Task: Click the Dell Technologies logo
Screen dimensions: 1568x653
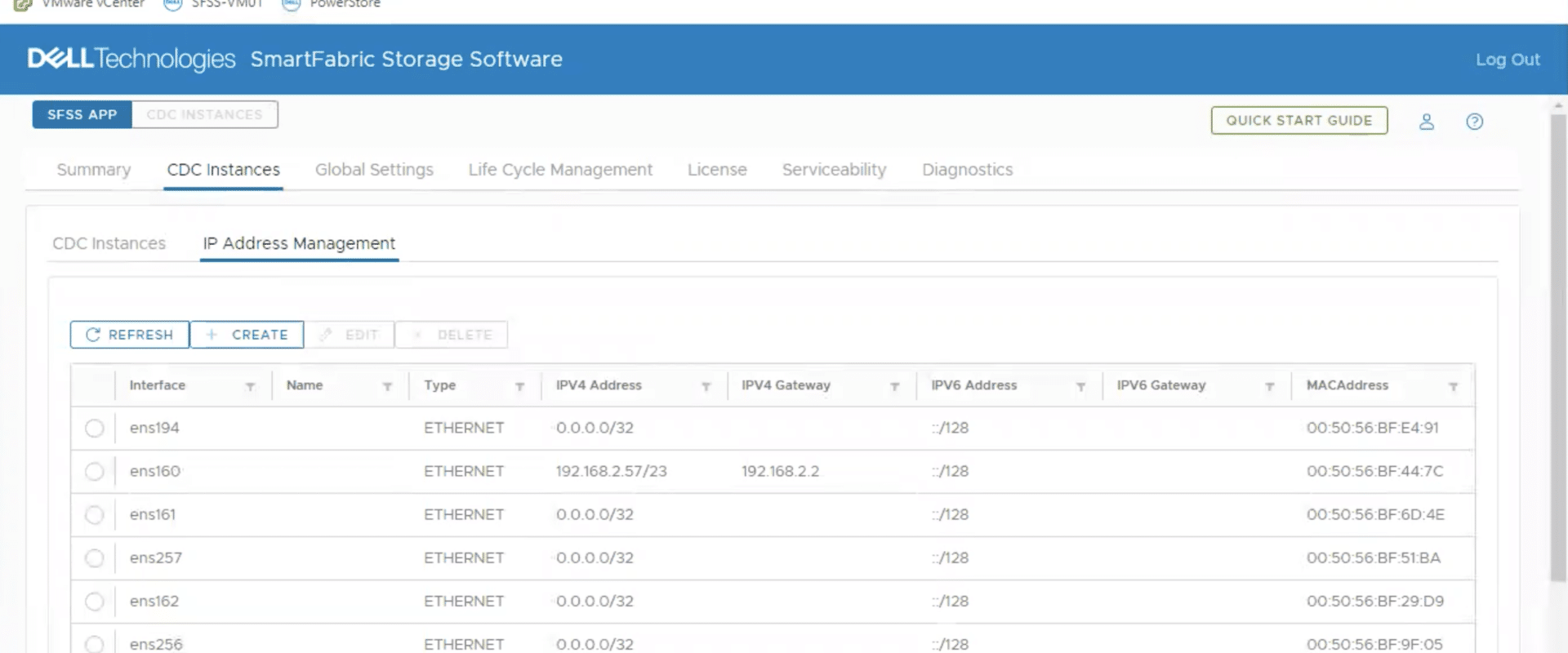Action: (131, 59)
